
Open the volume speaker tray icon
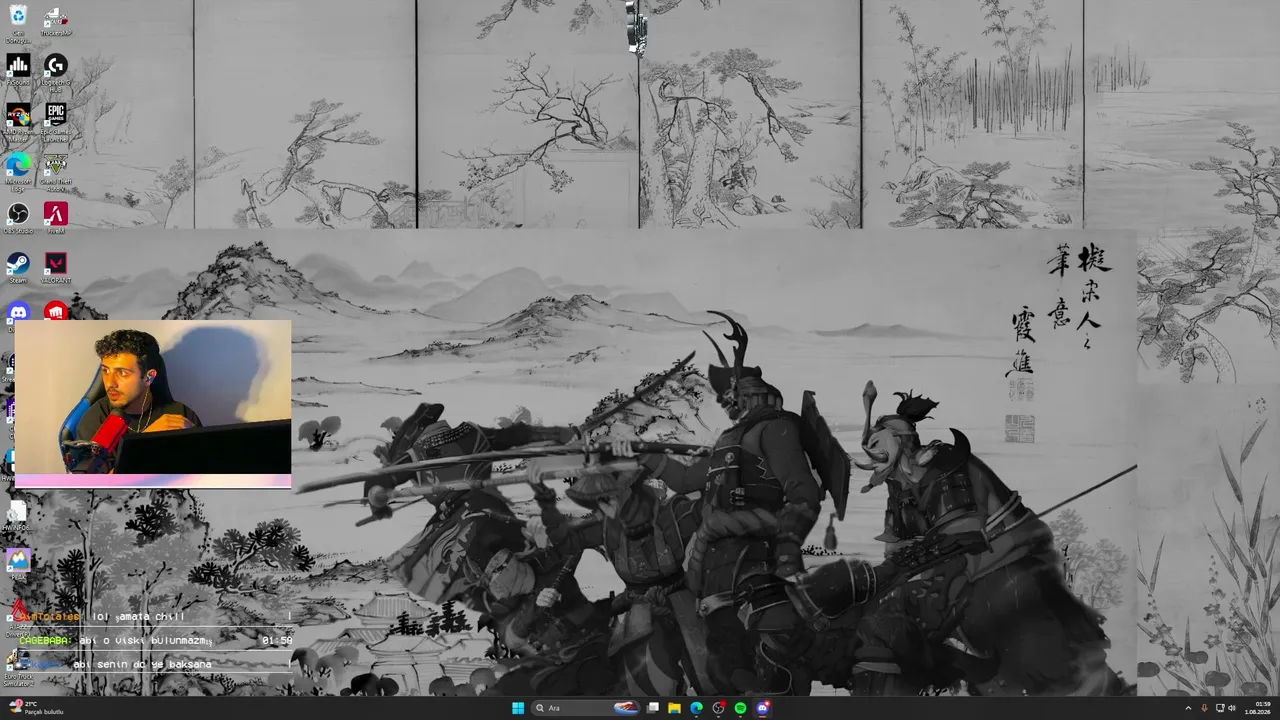pos(1232,708)
